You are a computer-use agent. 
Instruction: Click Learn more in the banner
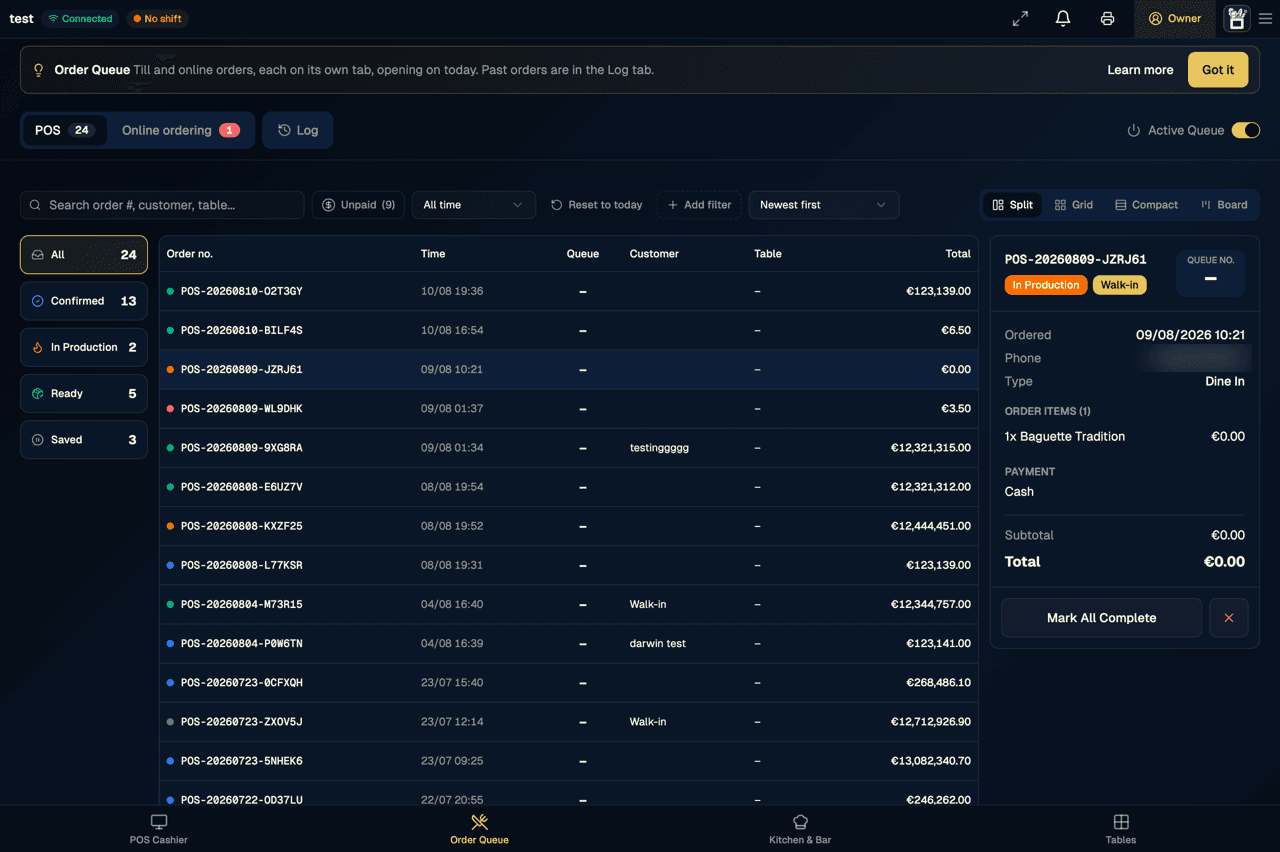1140,70
